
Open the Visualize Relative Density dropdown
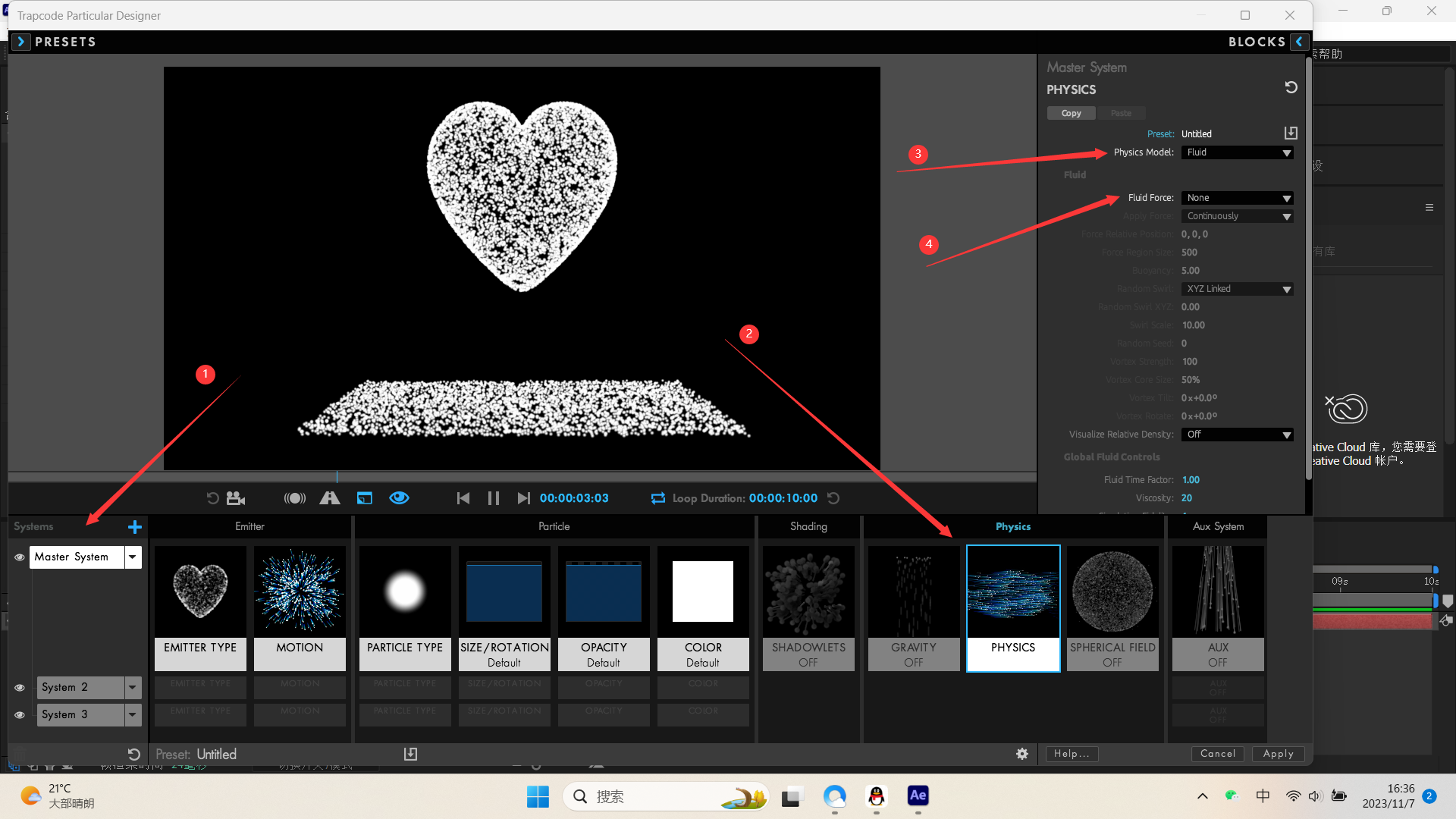tap(1238, 435)
